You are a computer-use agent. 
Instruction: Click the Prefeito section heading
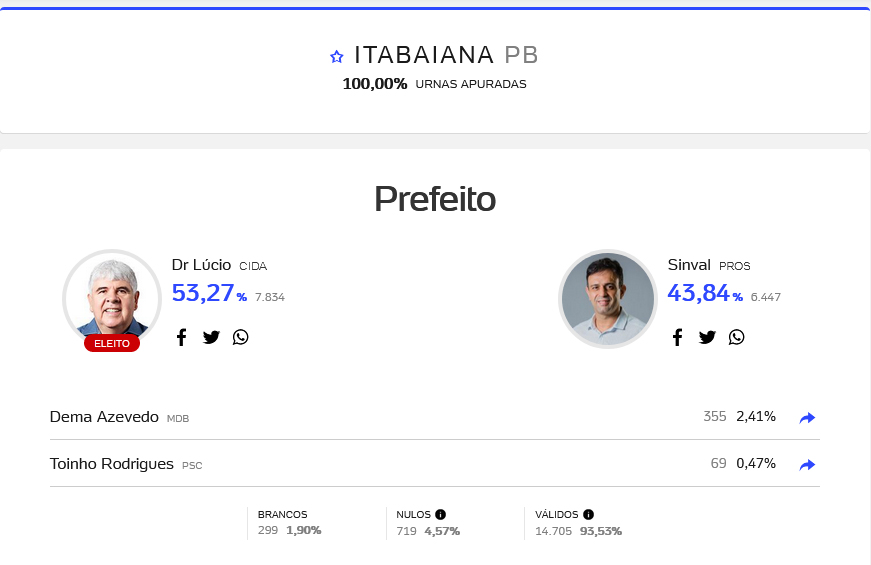point(435,199)
